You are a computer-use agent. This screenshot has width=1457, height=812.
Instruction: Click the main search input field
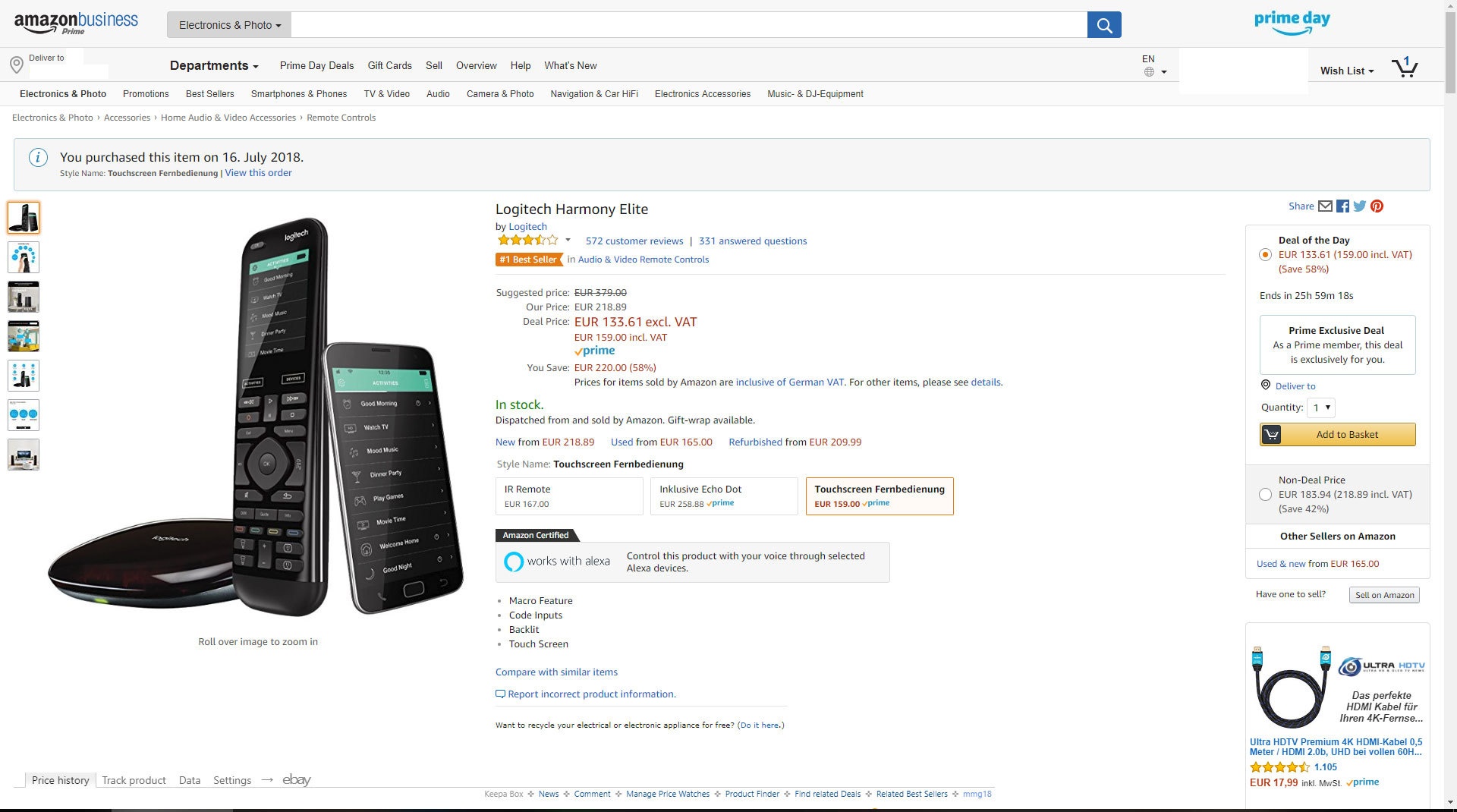click(689, 25)
